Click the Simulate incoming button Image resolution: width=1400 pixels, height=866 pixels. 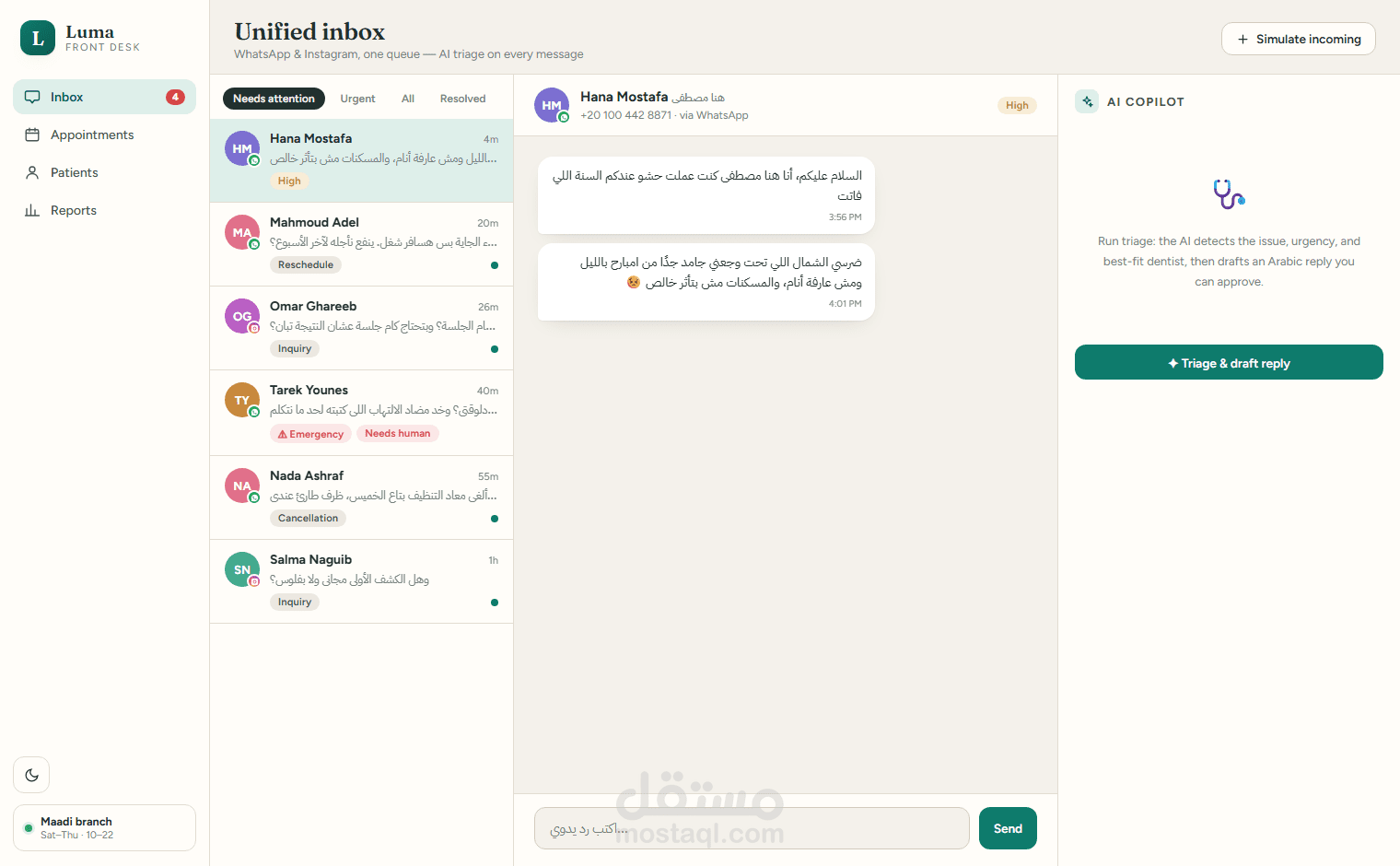[x=1298, y=39]
